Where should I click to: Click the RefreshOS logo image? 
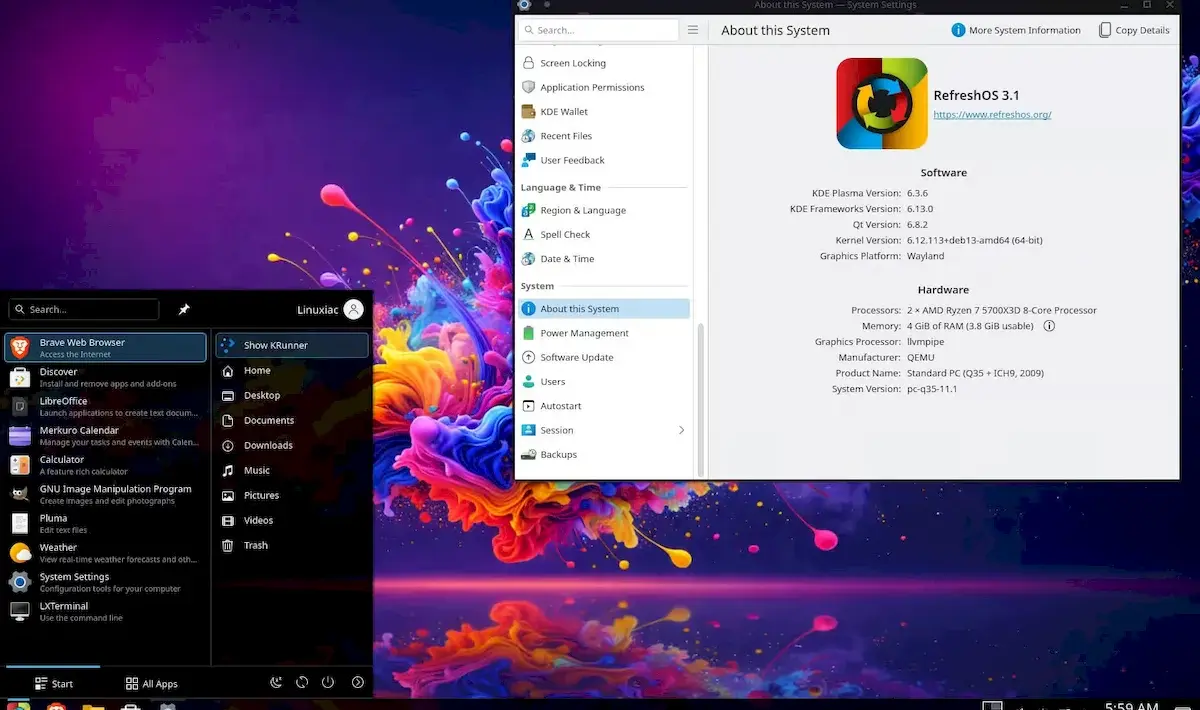882,104
